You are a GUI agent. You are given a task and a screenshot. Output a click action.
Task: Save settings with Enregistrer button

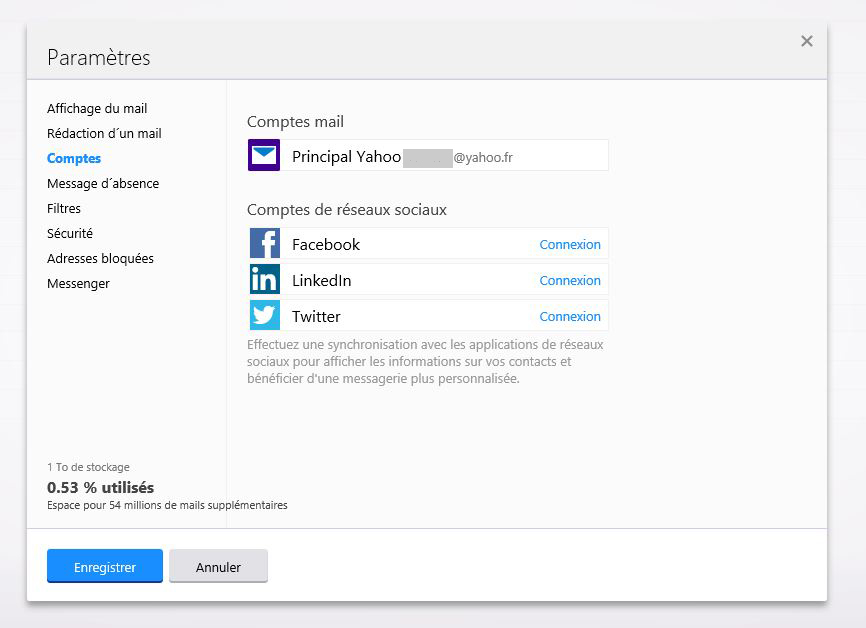(105, 566)
